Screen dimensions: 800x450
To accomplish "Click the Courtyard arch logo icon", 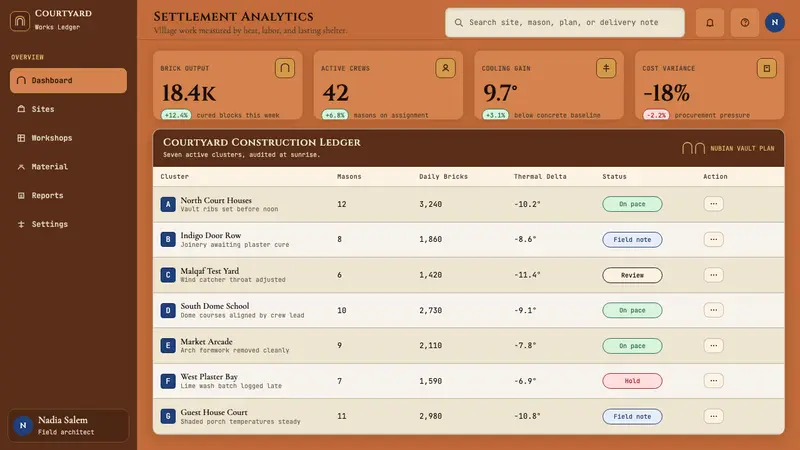I will point(20,21).
